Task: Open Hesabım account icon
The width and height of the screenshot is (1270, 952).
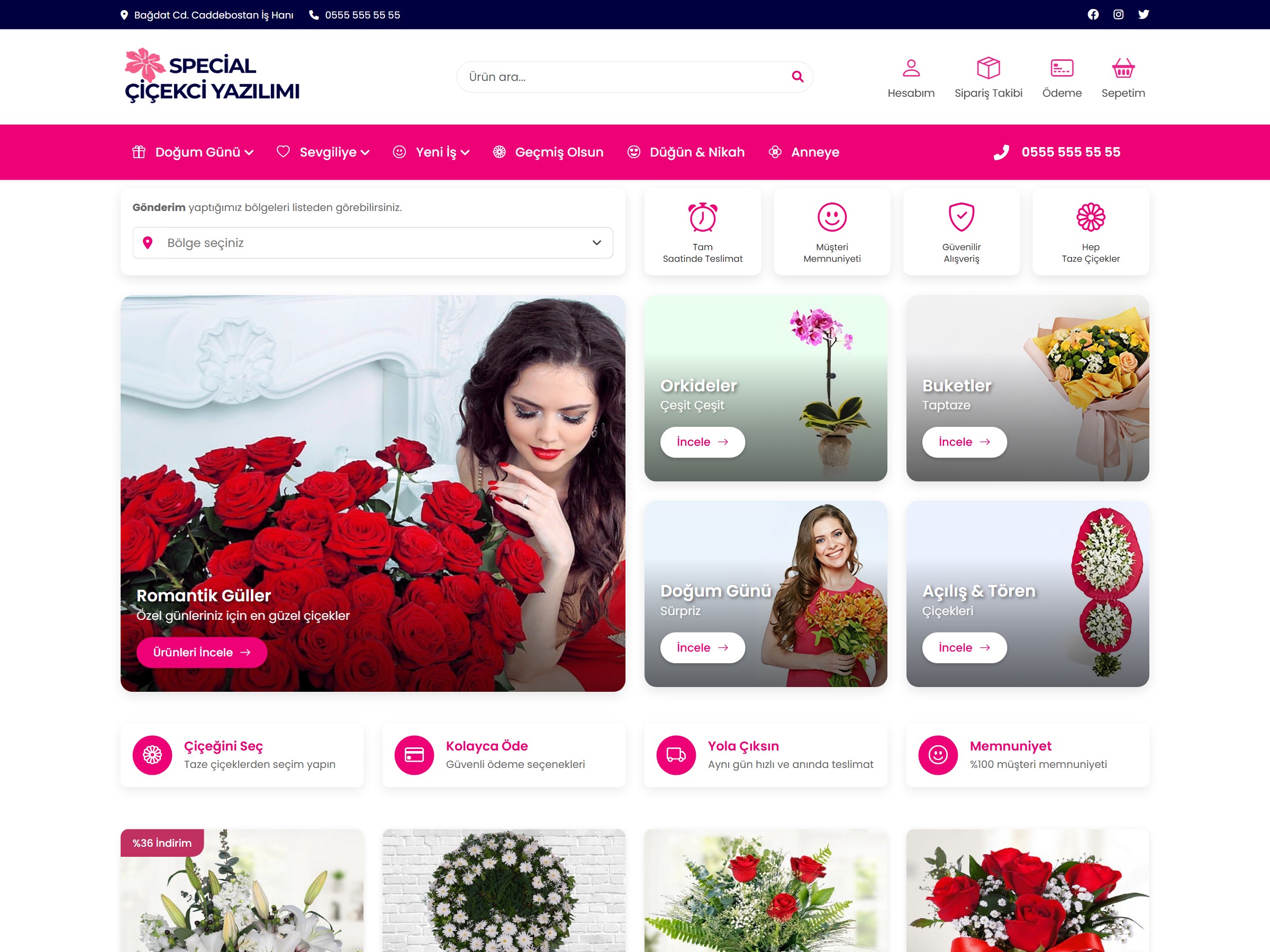Action: 911,68
